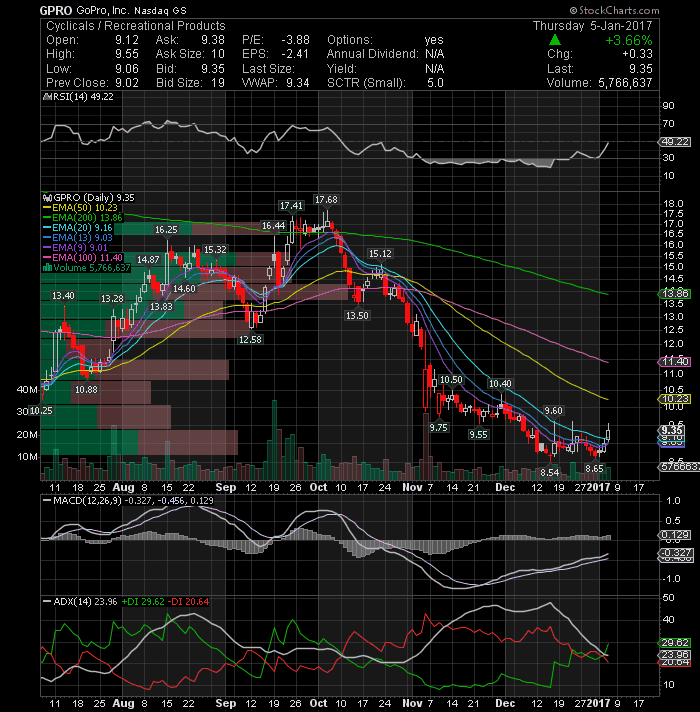Click the yellow 10.23 EMA tag on the price axis
700x712 pixels.
point(675,399)
